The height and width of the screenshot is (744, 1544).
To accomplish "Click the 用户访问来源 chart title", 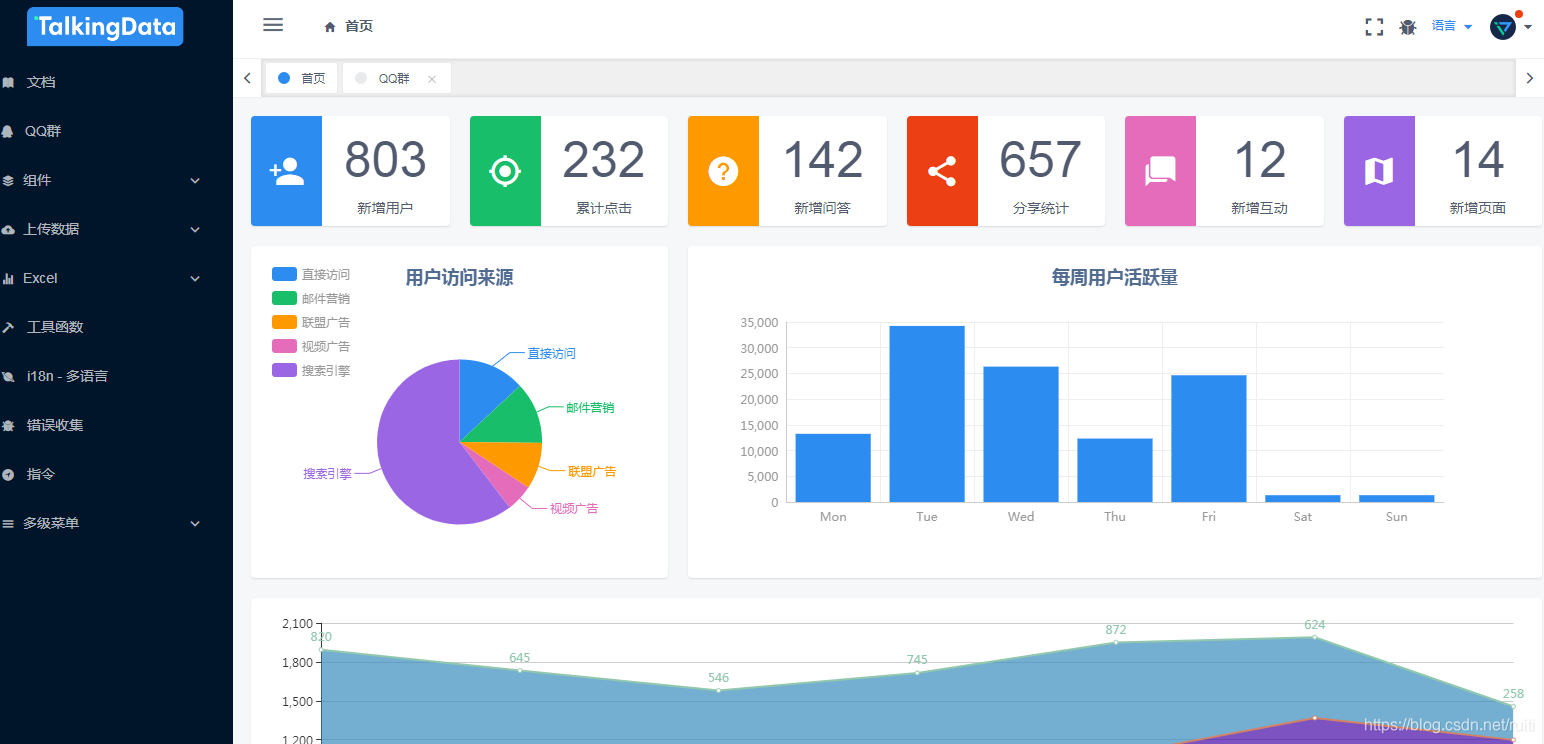I will click(459, 278).
